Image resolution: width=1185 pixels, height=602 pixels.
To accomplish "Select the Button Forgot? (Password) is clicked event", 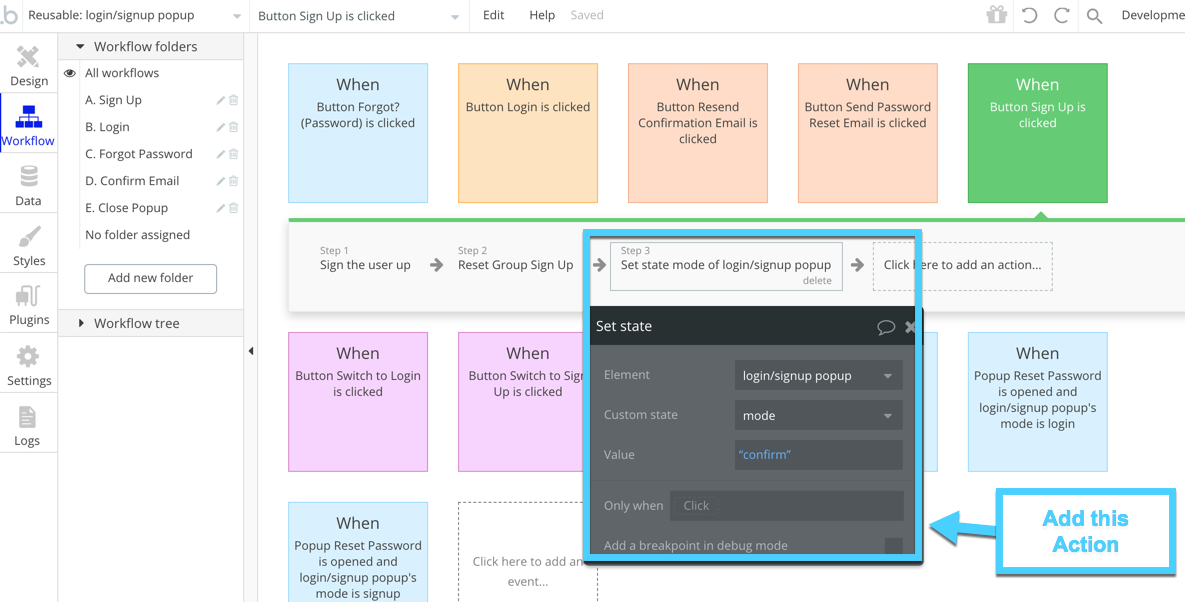I will click(x=358, y=133).
